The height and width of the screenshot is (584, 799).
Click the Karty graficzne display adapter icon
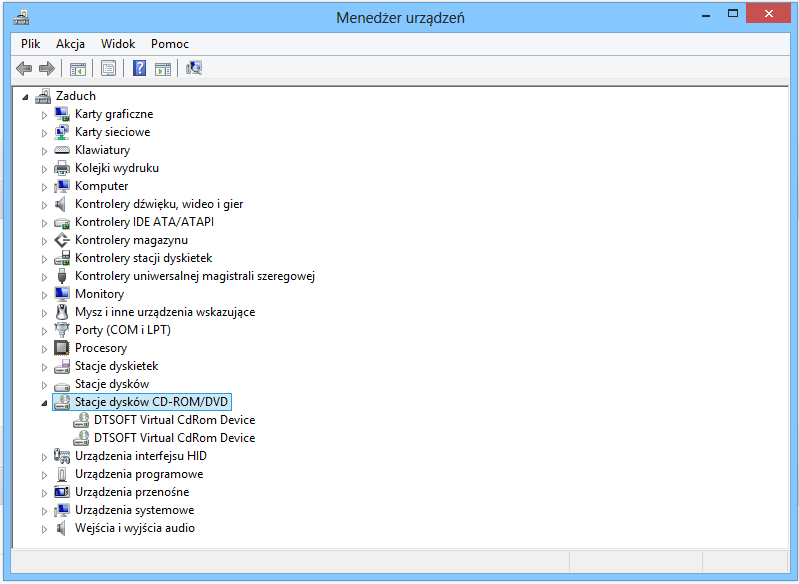point(62,114)
